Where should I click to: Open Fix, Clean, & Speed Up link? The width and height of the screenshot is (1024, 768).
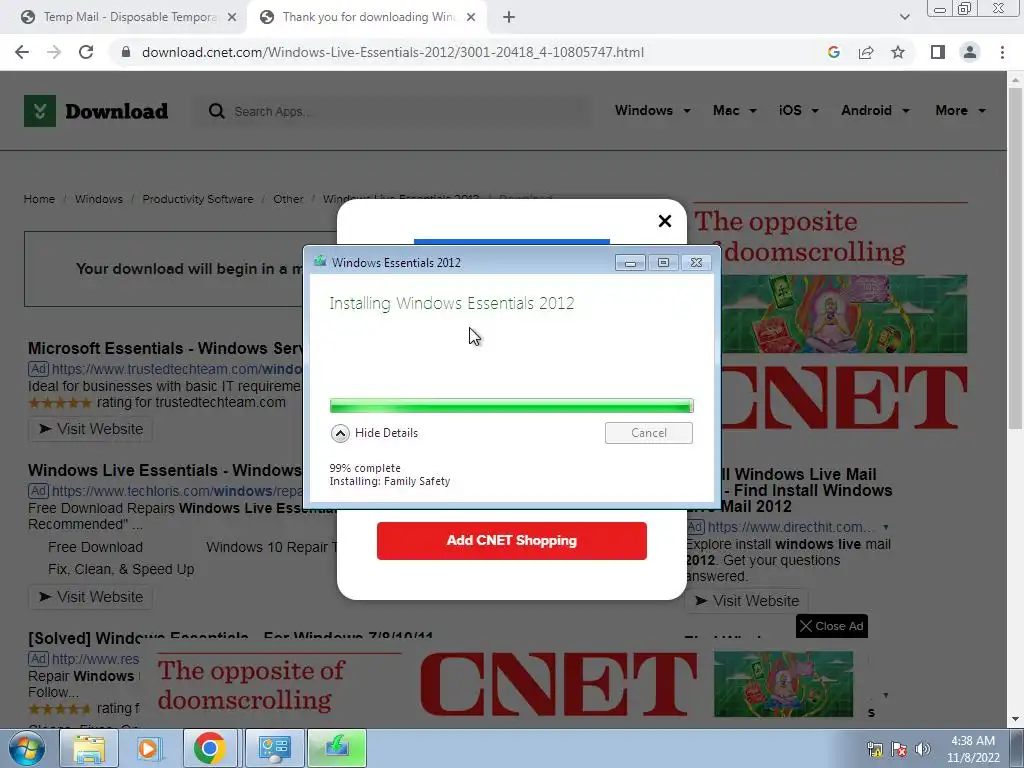coord(121,569)
